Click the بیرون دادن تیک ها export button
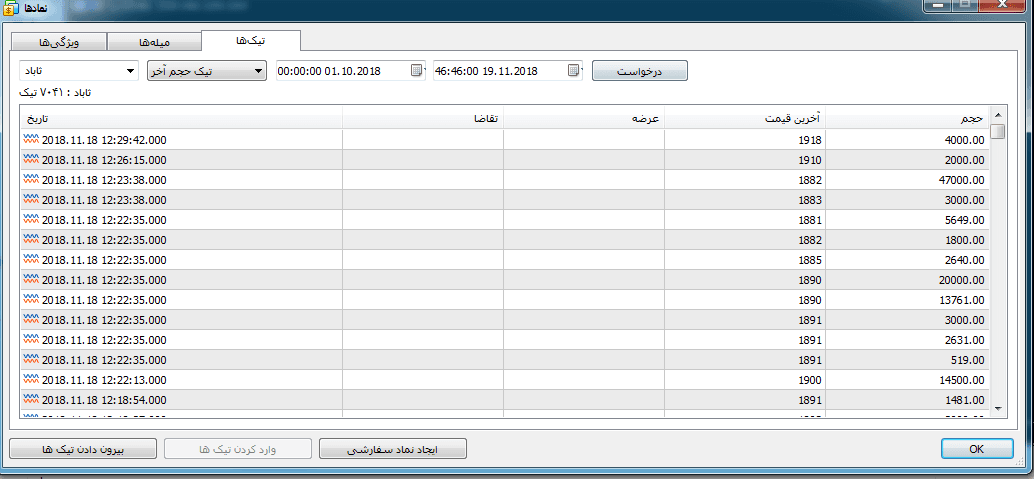The image size is (1034, 479). (83, 449)
